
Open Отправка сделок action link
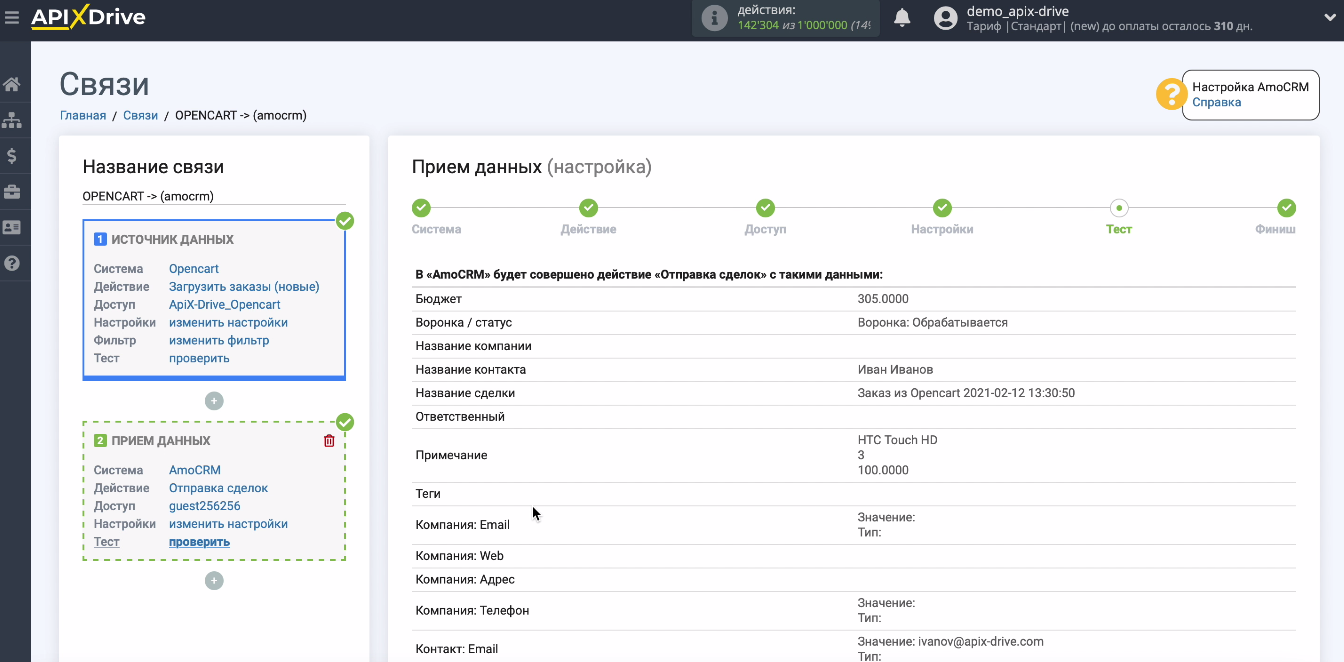click(x=218, y=488)
